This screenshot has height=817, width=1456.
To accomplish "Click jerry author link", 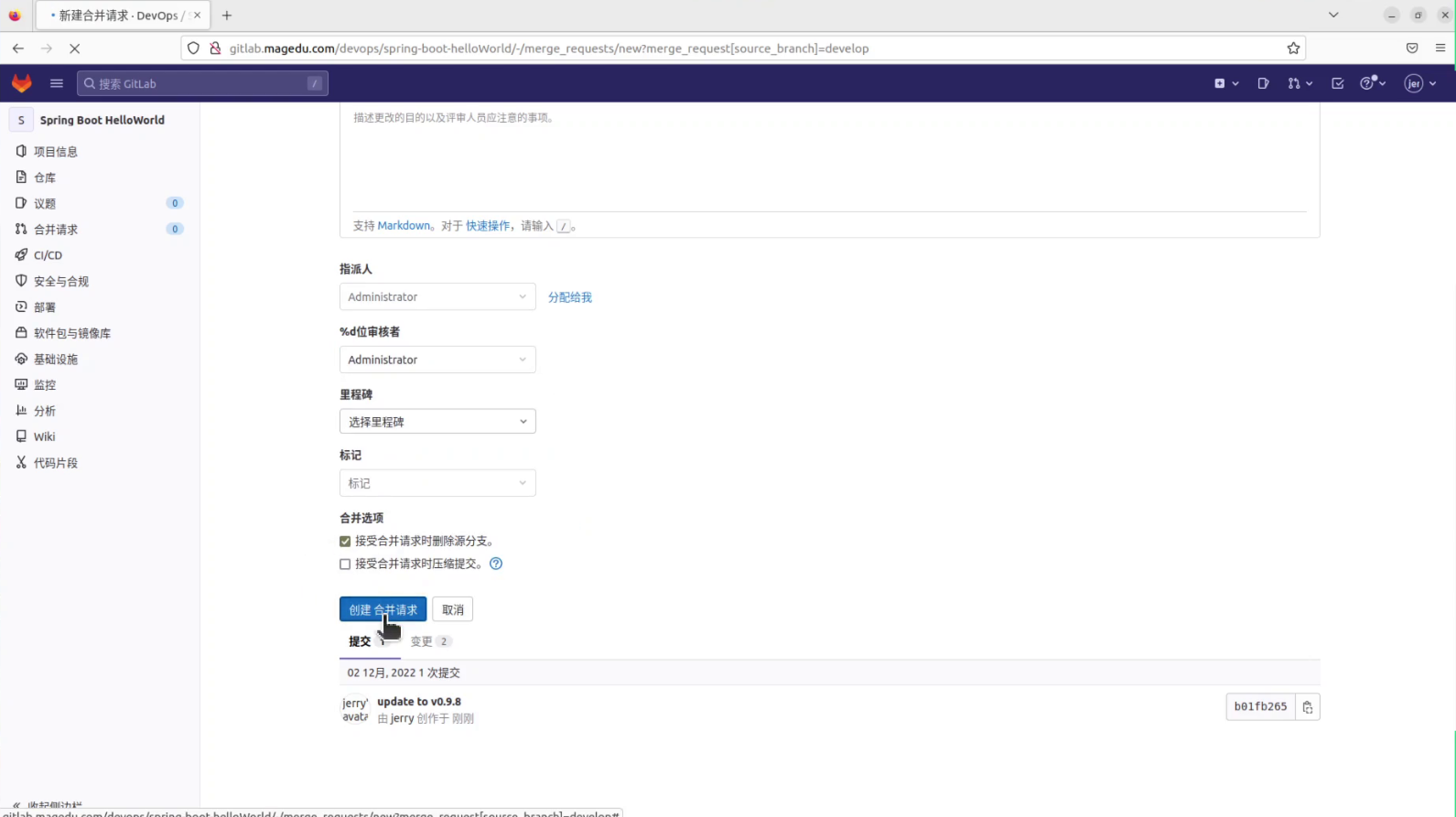I will [x=402, y=718].
